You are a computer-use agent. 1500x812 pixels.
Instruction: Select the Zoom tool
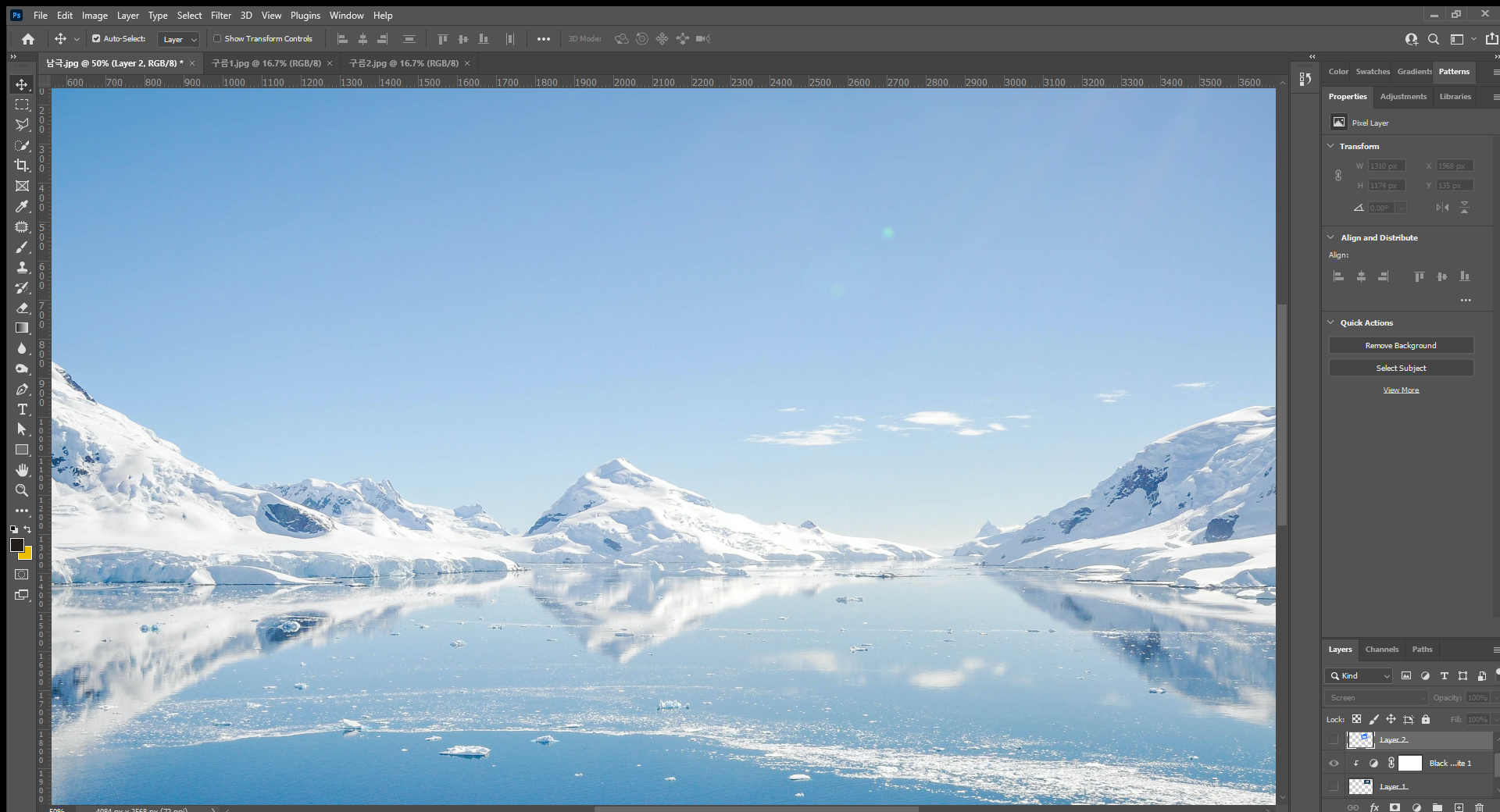click(x=22, y=490)
